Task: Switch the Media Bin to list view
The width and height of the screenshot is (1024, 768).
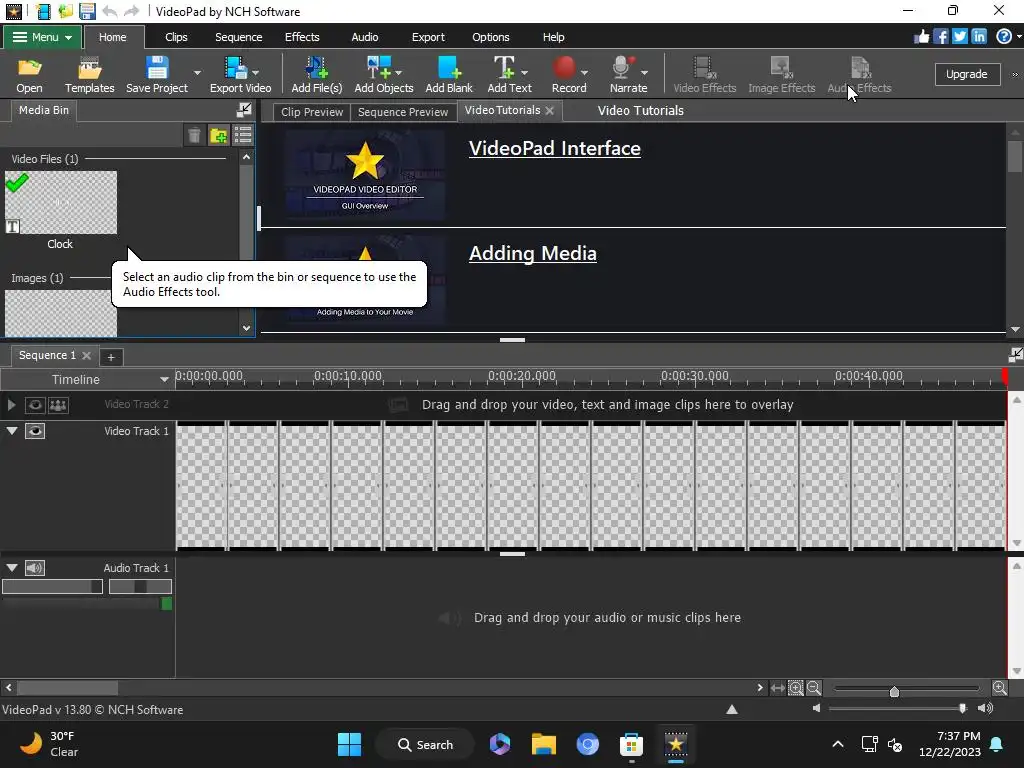Action: point(243,135)
